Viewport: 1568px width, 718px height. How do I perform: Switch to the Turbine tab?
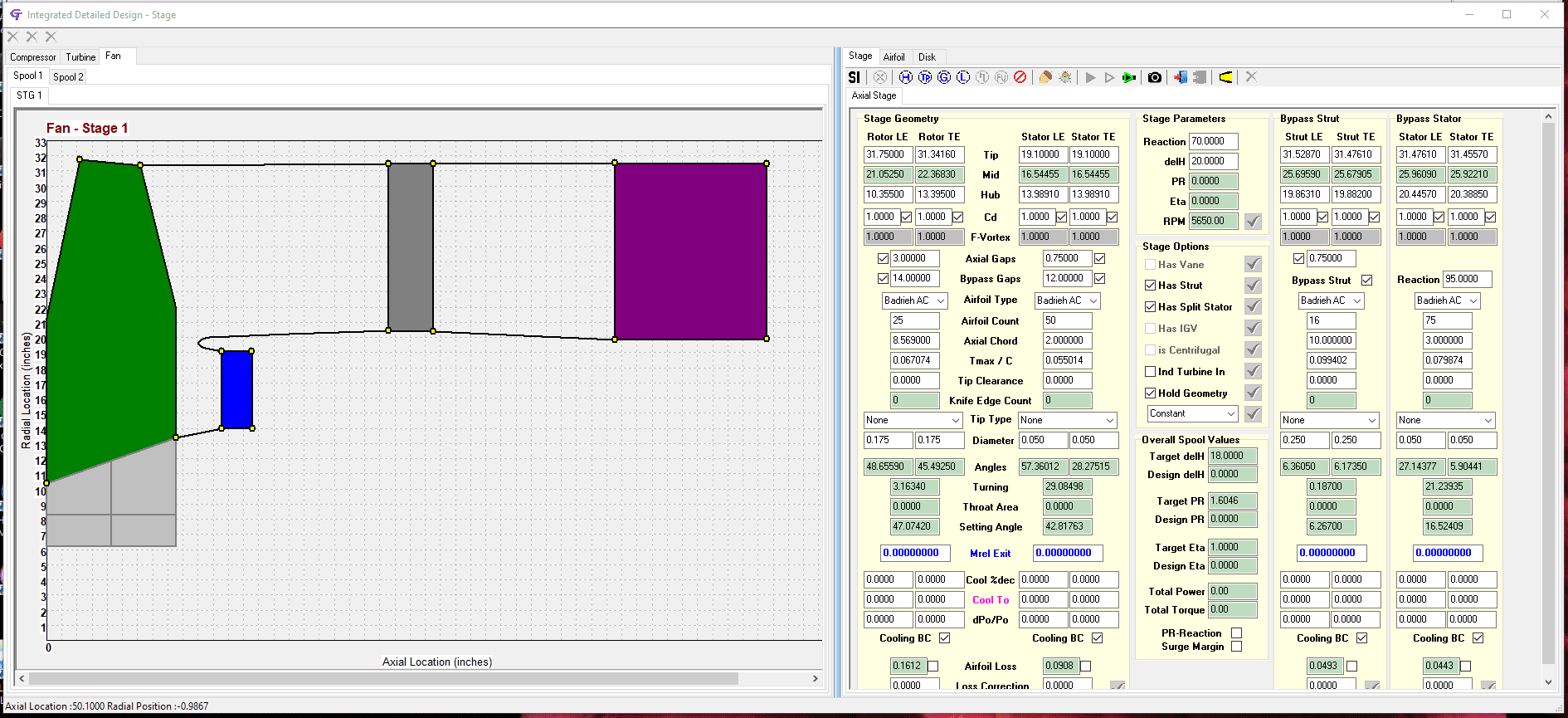point(80,57)
